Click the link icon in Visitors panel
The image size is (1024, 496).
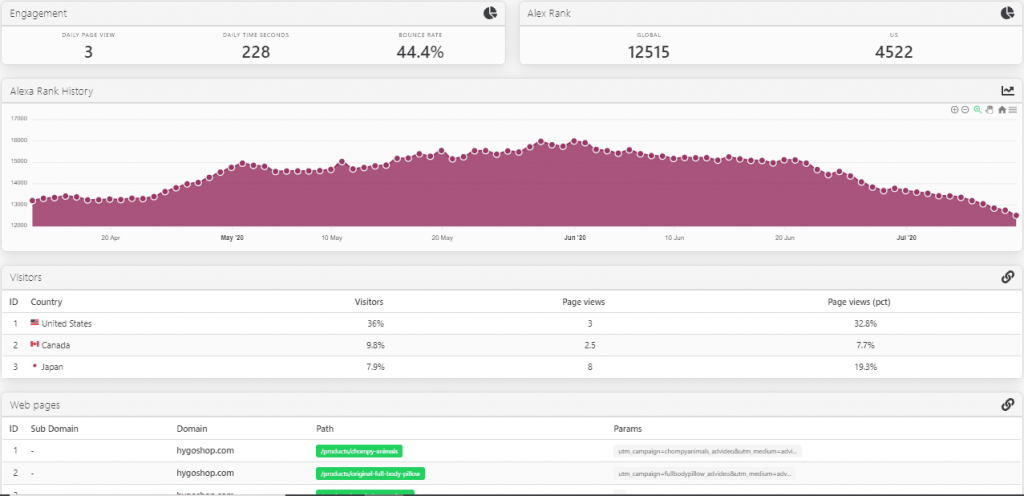pos(1008,277)
